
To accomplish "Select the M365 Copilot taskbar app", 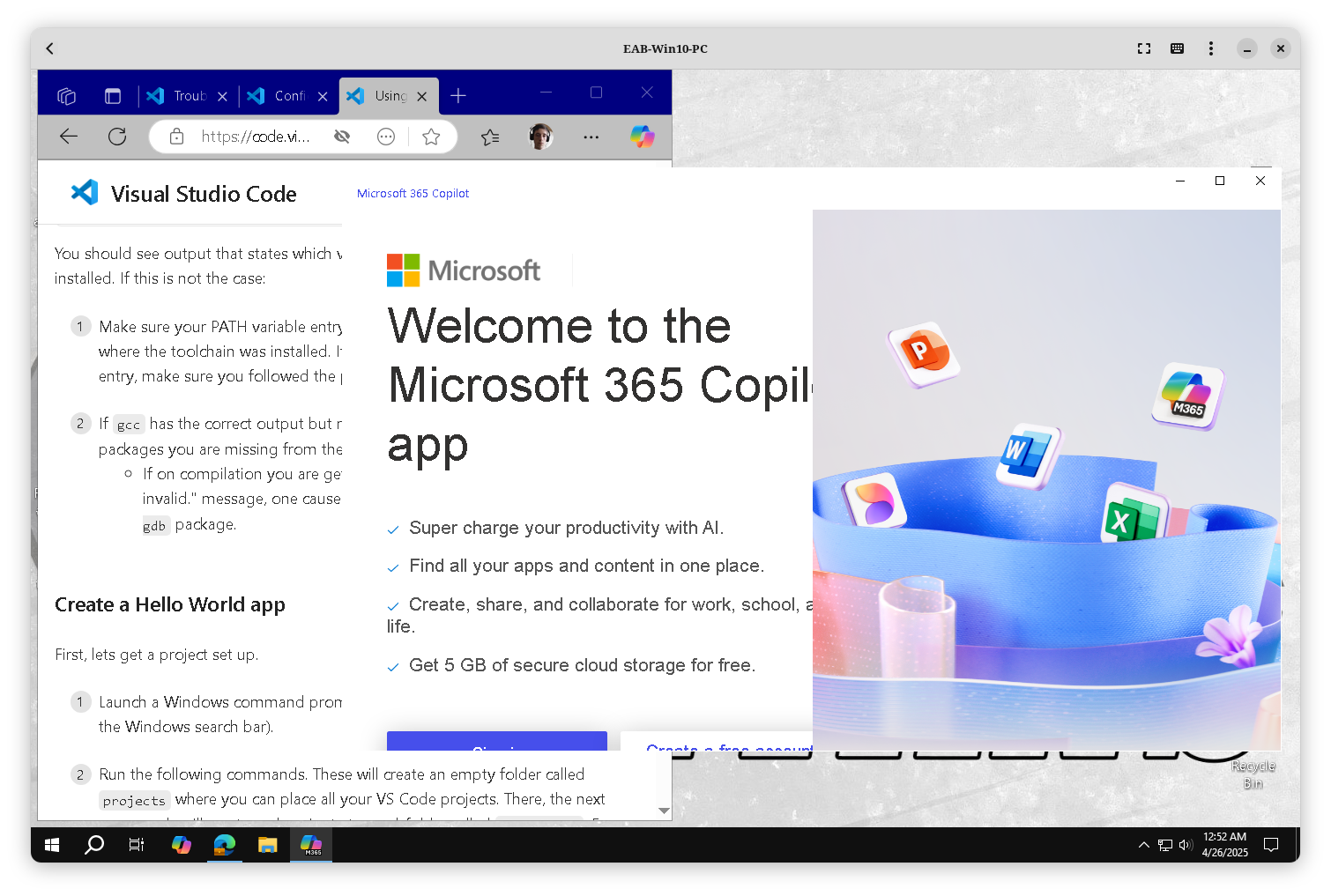I will (311, 845).
